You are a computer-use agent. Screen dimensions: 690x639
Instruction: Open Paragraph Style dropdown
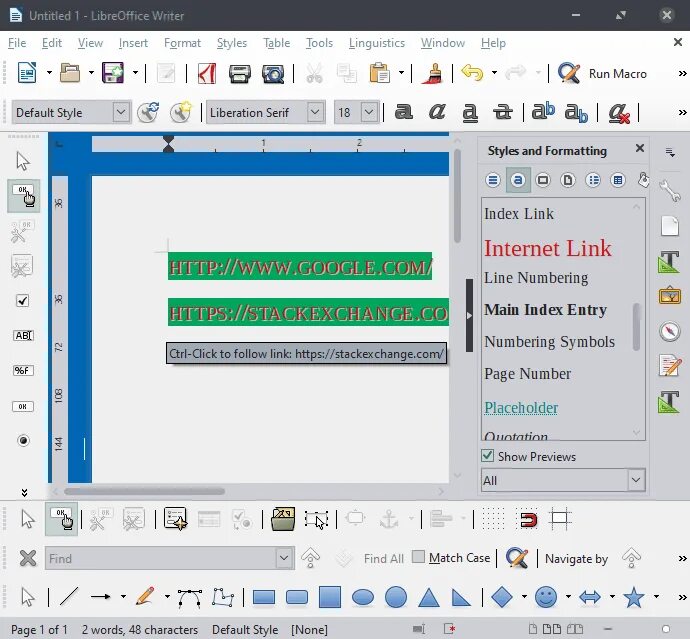click(x=121, y=112)
